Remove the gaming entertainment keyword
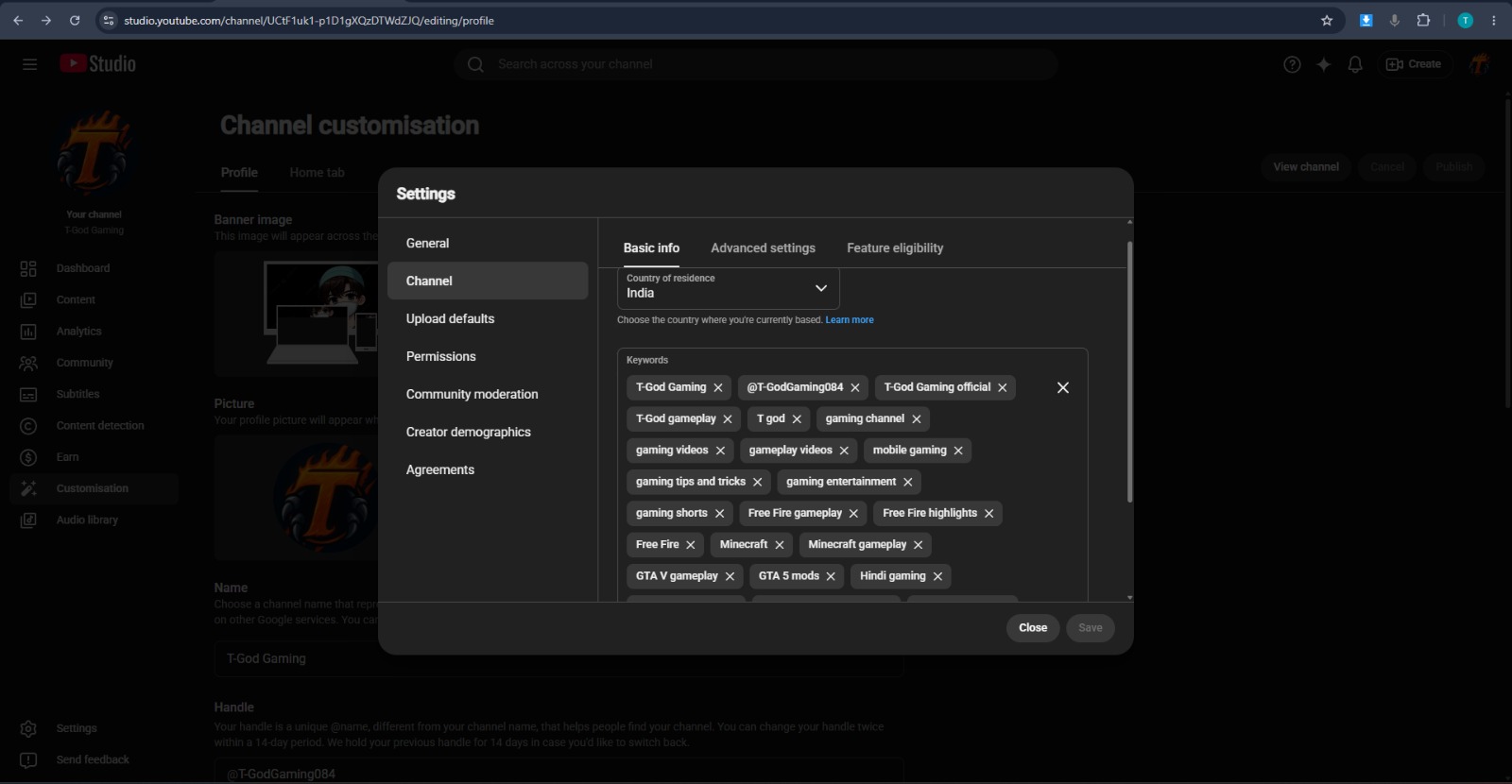 pyautogui.click(x=908, y=482)
